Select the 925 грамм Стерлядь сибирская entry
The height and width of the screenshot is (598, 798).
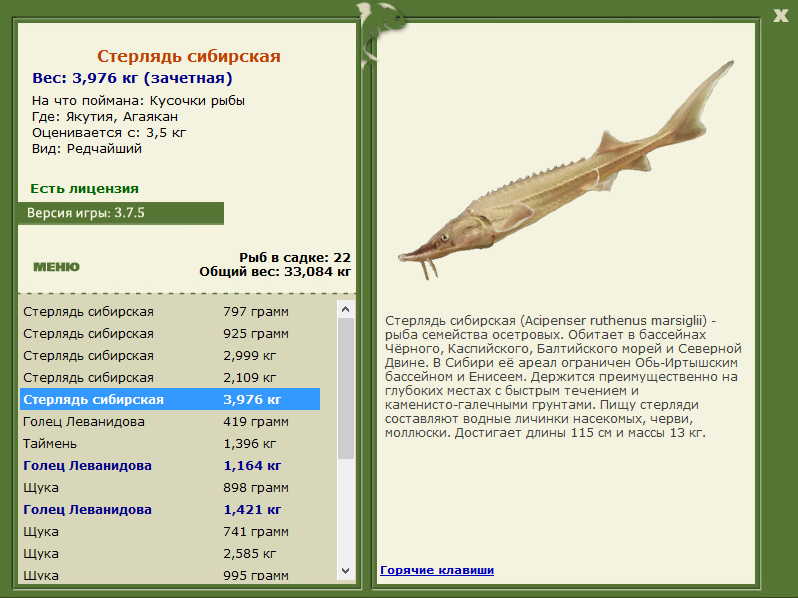(170, 334)
